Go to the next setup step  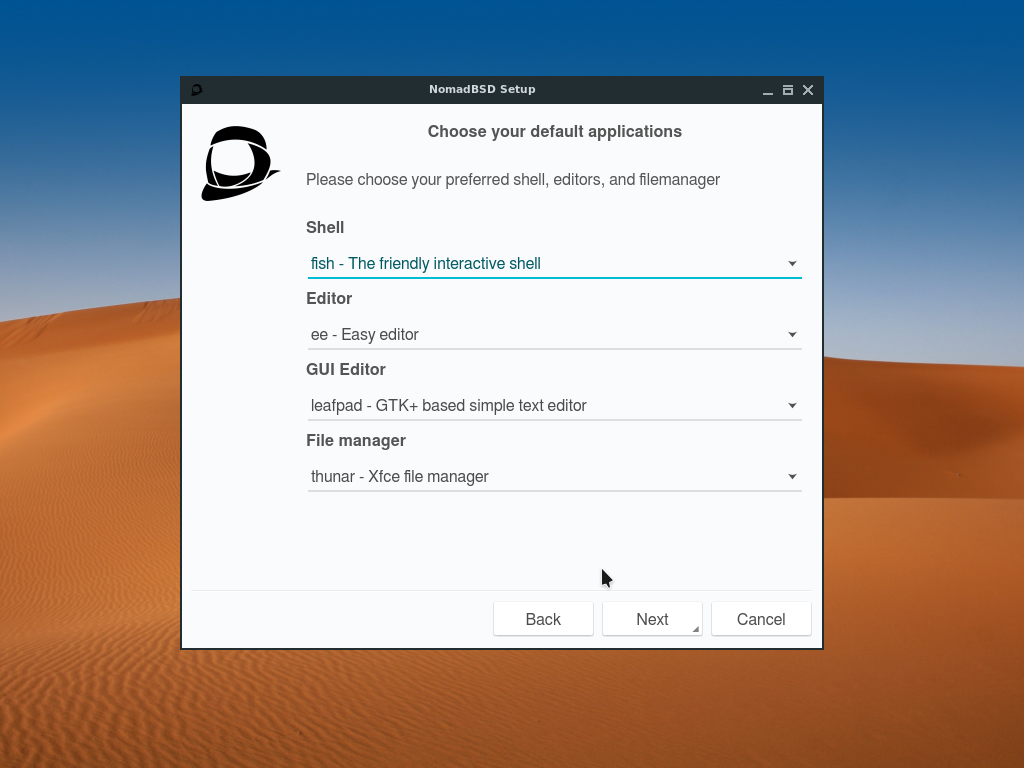(x=652, y=619)
